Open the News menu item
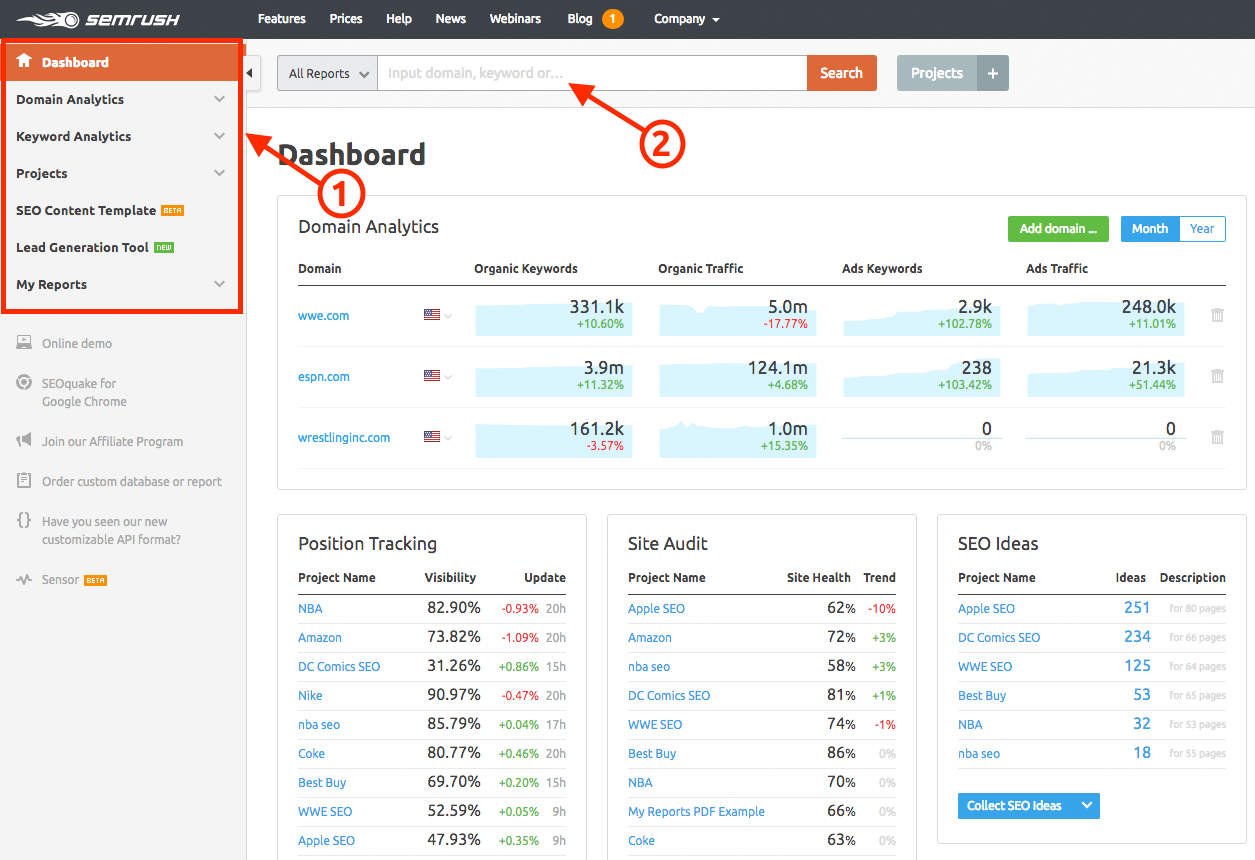 point(451,19)
